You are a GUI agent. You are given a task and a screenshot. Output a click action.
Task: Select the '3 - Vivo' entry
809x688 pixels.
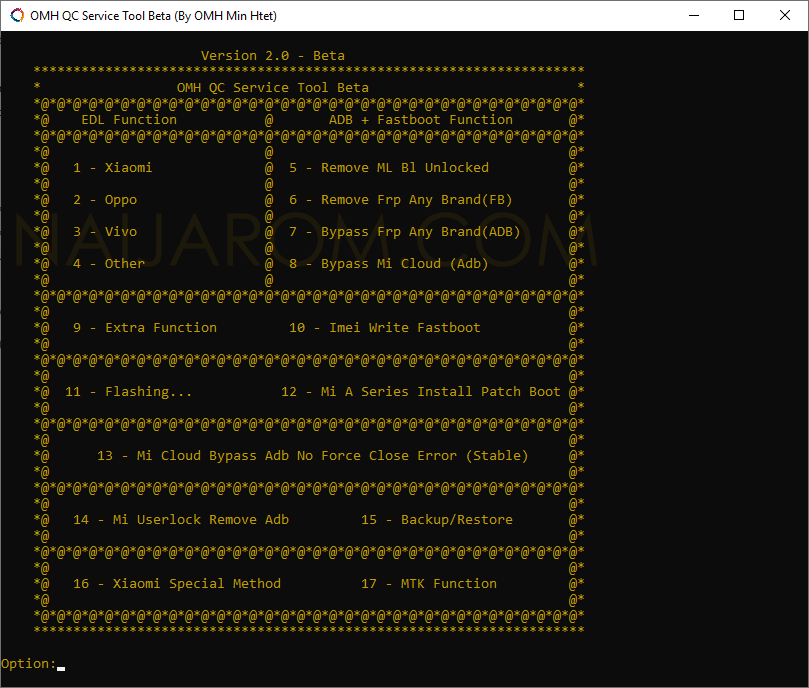click(x=105, y=232)
